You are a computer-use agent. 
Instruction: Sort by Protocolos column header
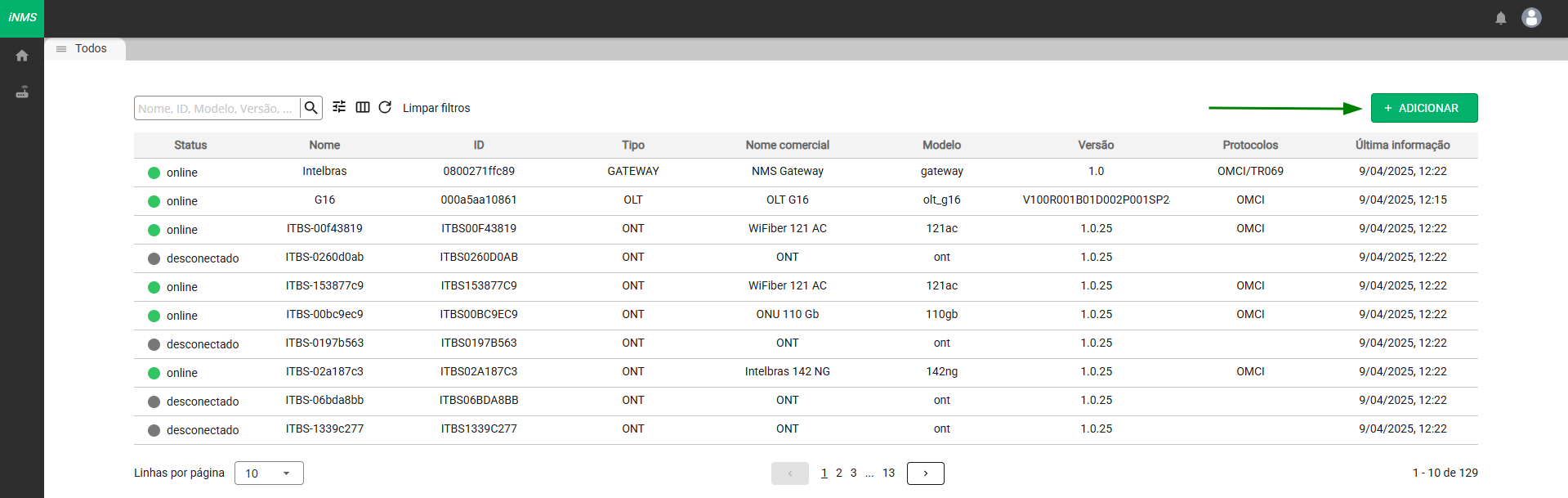1250,145
